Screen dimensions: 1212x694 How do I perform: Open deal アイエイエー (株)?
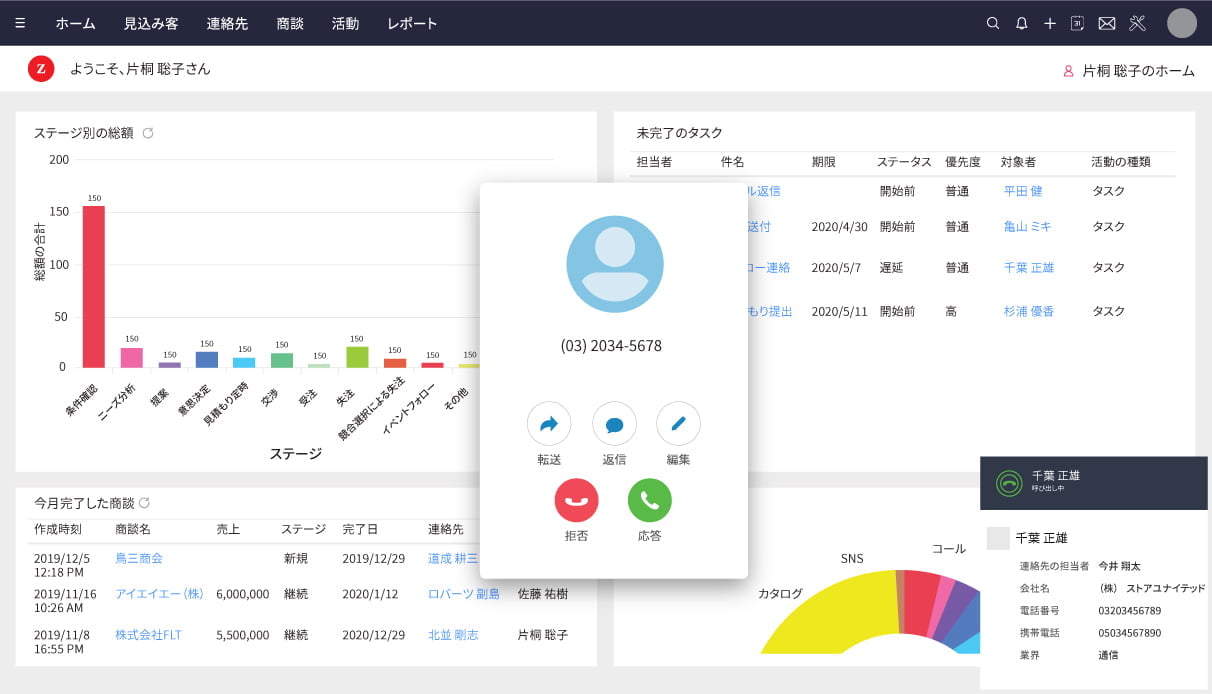click(x=159, y=593)
